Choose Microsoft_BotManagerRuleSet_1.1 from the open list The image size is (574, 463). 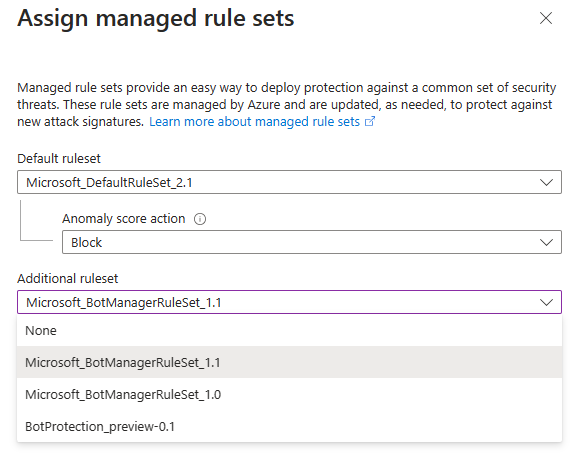[x=289, y=362]
